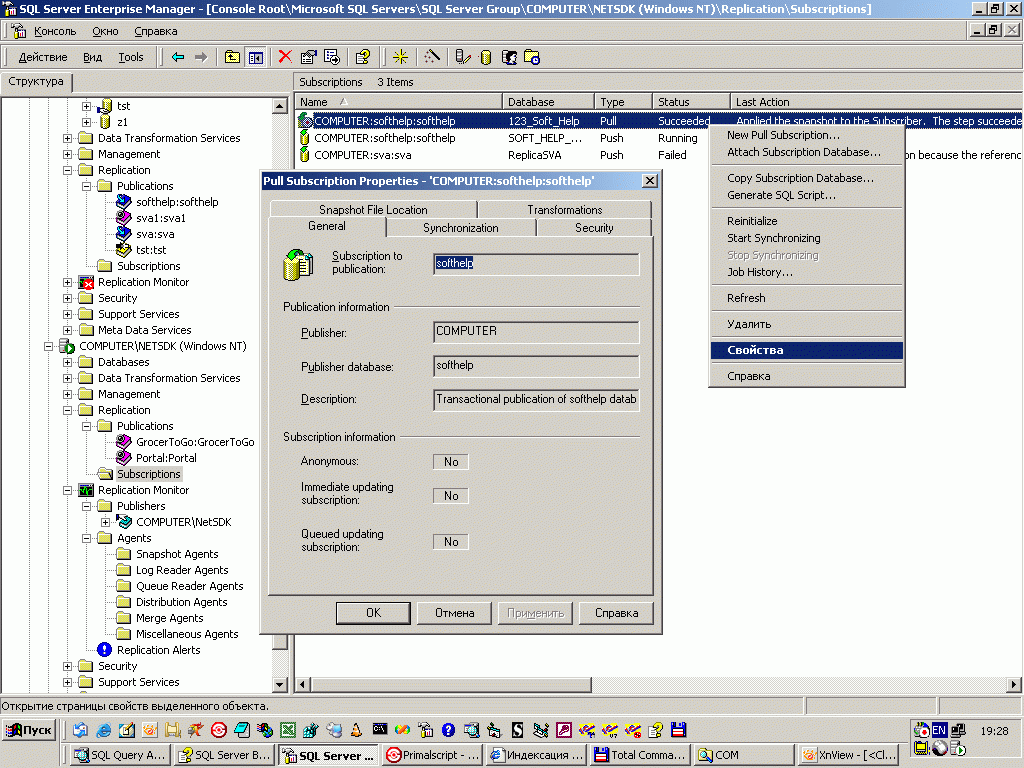Switch to the Security tab in the dialog
Screen dimensions: 1024x768
[x=594, y=228]
